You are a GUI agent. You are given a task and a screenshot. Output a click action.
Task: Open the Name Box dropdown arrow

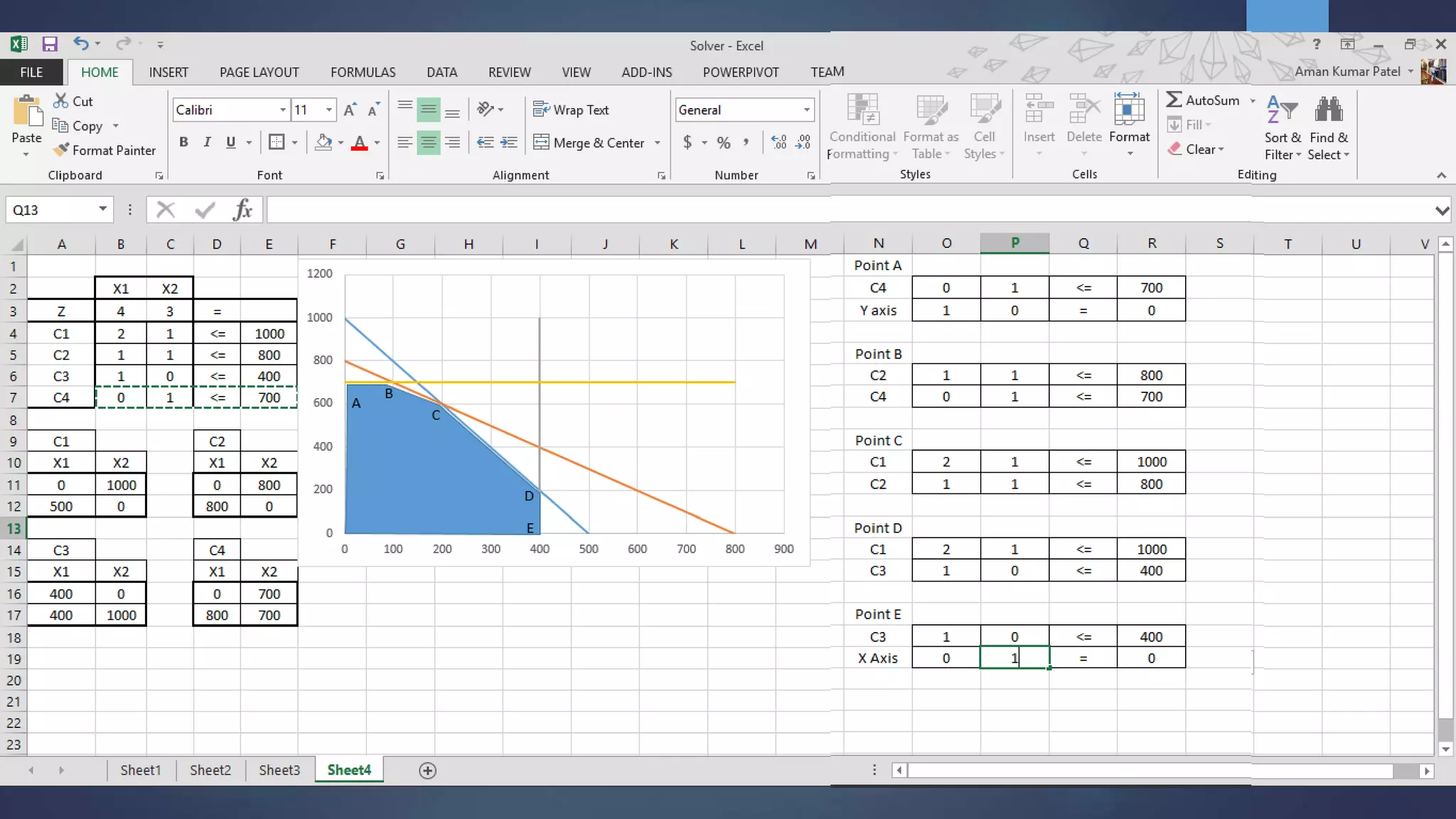102,209
